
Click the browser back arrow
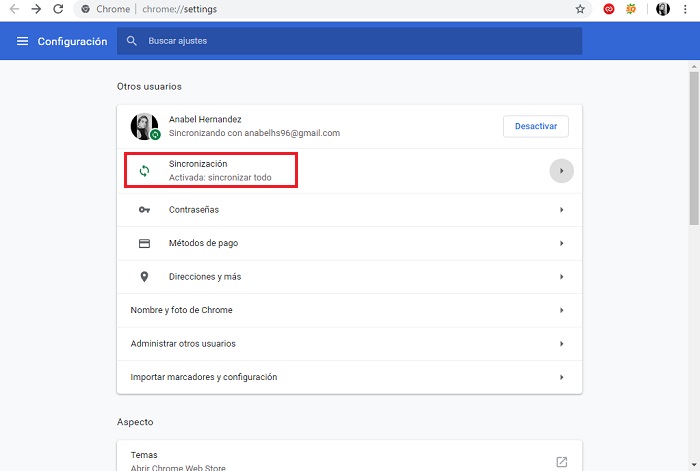tap(13, 9)
